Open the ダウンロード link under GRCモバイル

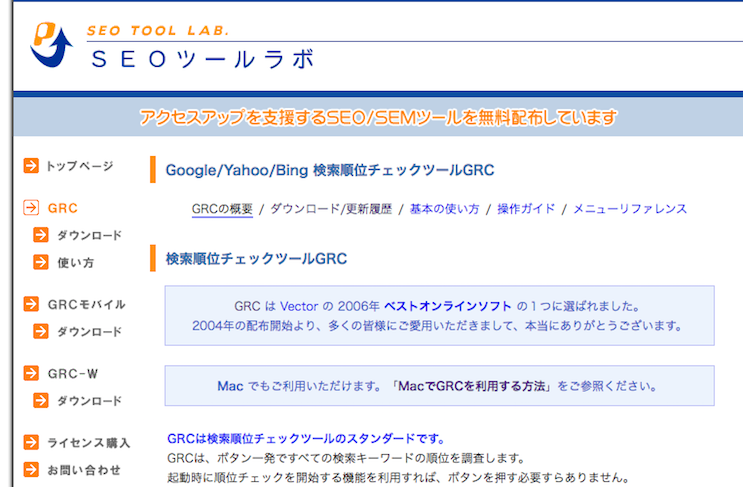point(90,332)
